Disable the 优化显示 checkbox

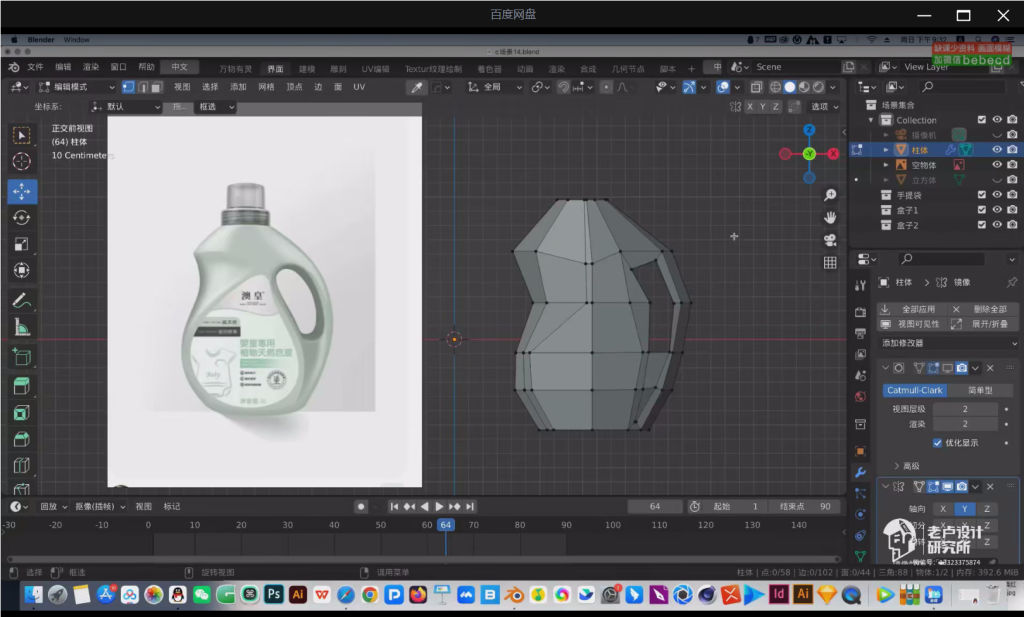pyautogui.click(x=937, y=442)
